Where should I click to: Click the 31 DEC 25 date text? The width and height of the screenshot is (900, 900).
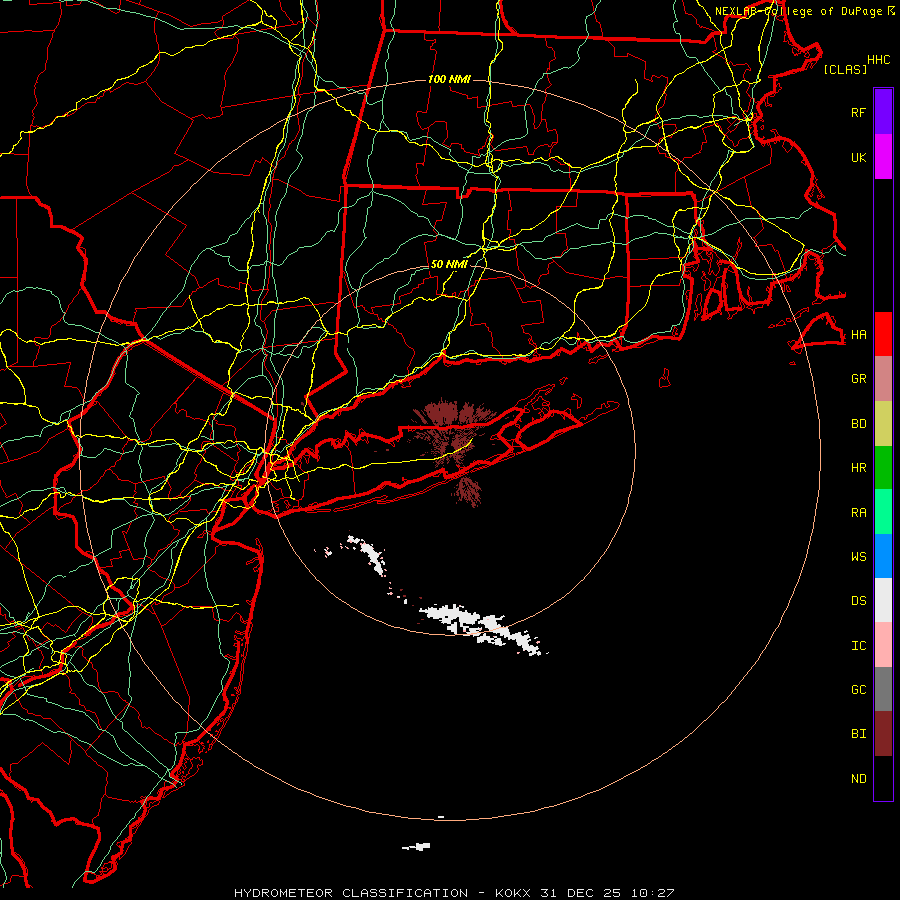coord(581,893)
